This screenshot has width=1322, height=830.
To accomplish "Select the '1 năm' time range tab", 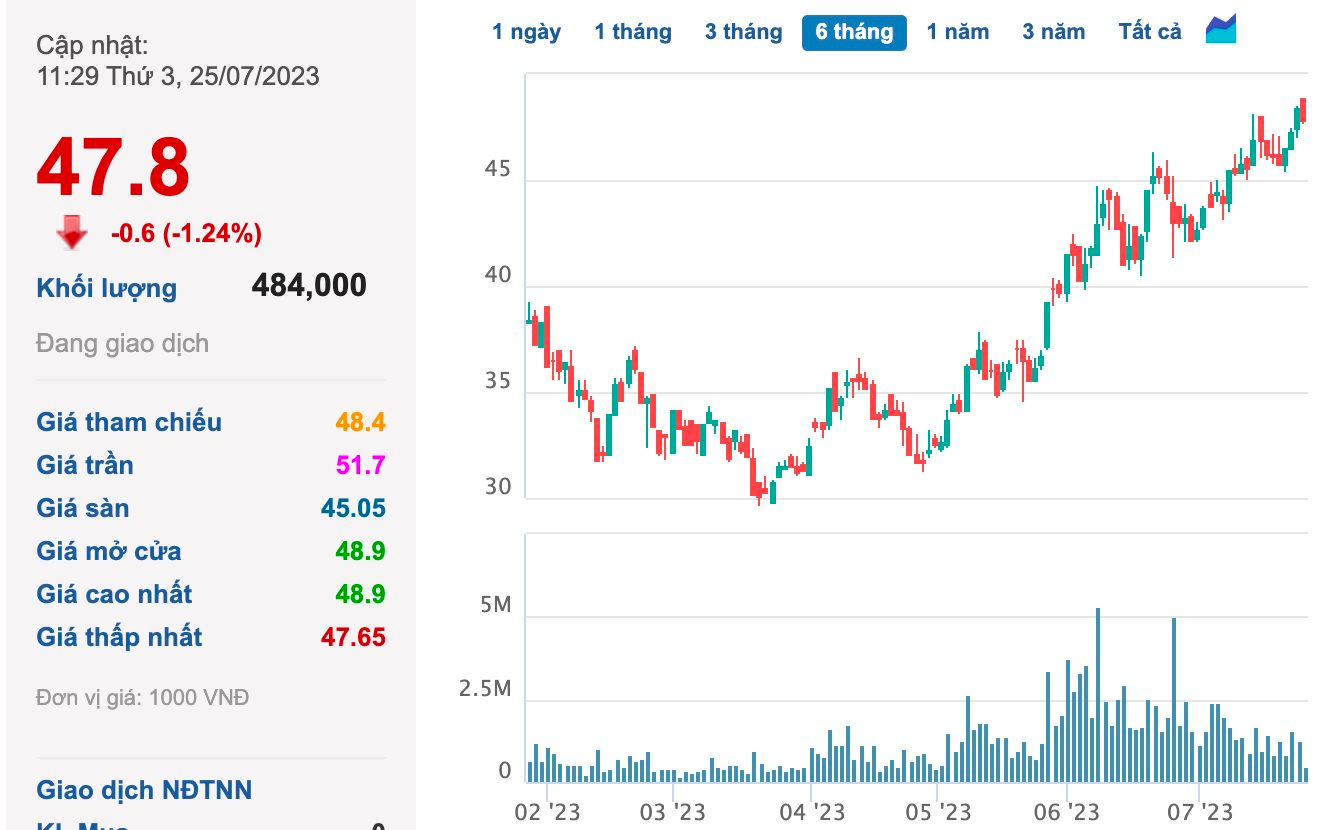I will point(958,32).
